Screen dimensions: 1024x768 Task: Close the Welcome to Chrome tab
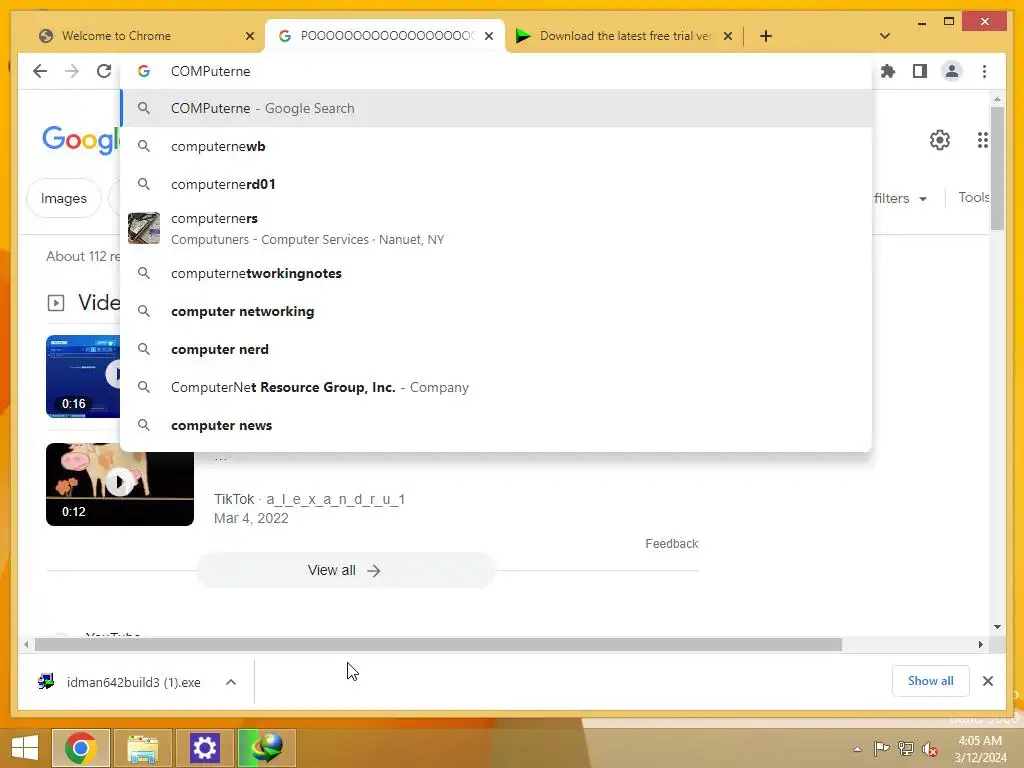click(249, 36)
